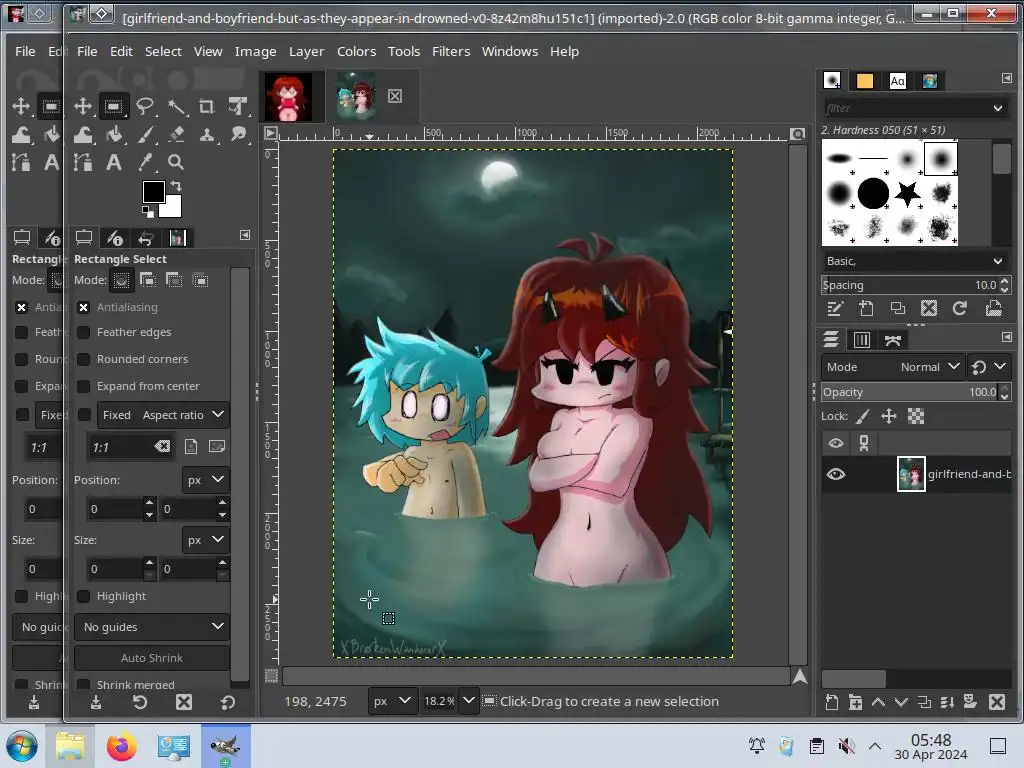The height and width of the screenshot is (768, 1024).
Task: Open status bar px unit dropdown
Action: coord(392,701)
